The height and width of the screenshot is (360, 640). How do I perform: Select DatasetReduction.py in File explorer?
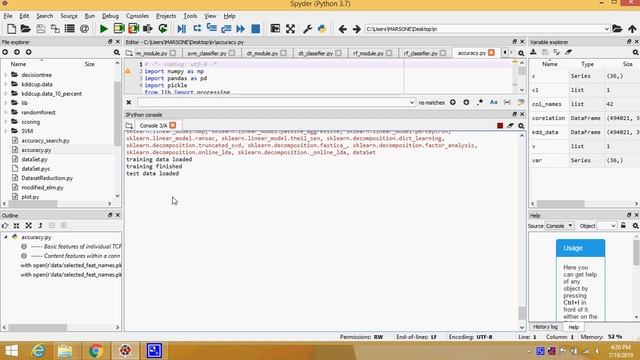pyautogui.click(x=47, y=178)
